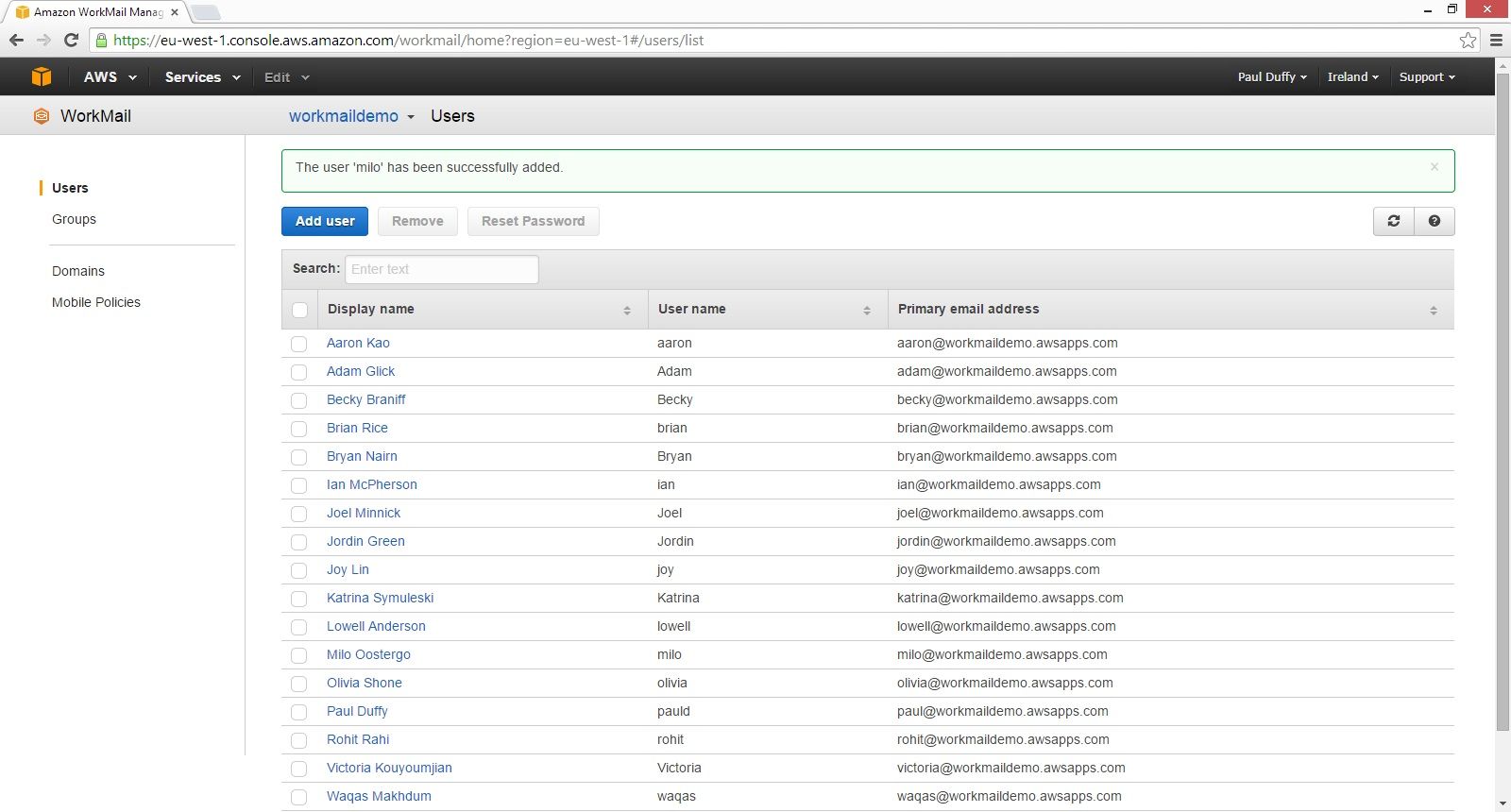Tick the select-all checkbox in header
Image resolution: width=1511 pixels, height=812 pixels.
(x=300, y=310)
